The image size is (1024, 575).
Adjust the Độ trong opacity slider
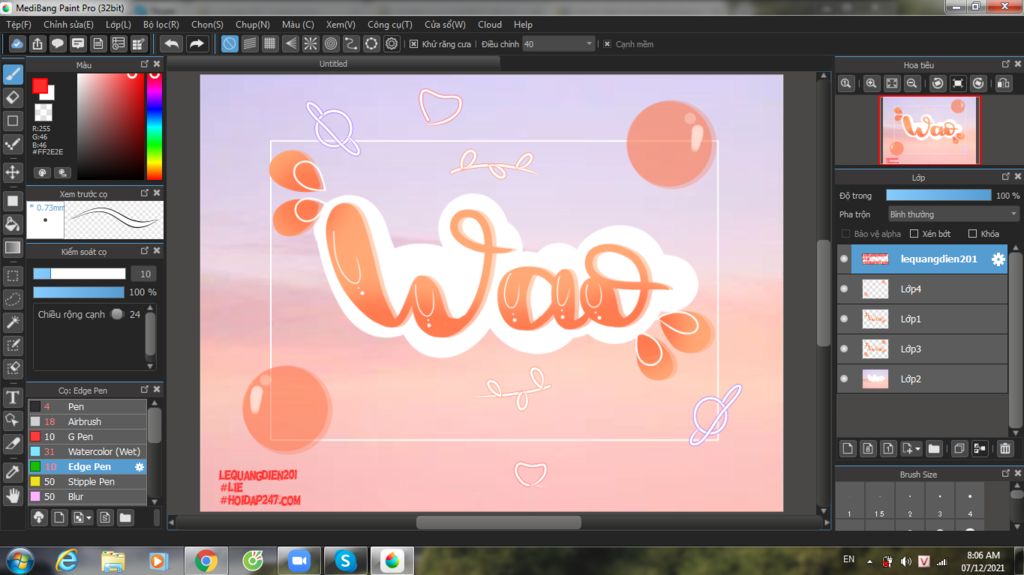coord(938,195)
